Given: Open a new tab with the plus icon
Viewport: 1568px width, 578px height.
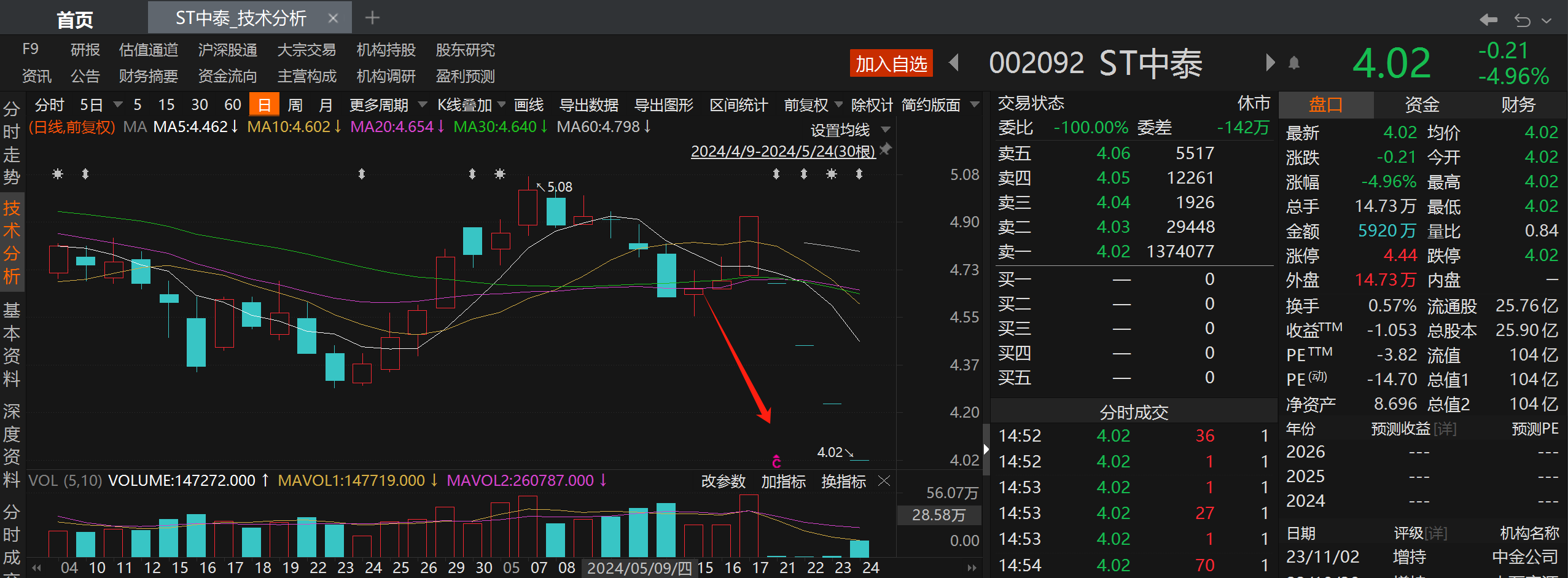Looking at the screenshot, I should (372, 18).
